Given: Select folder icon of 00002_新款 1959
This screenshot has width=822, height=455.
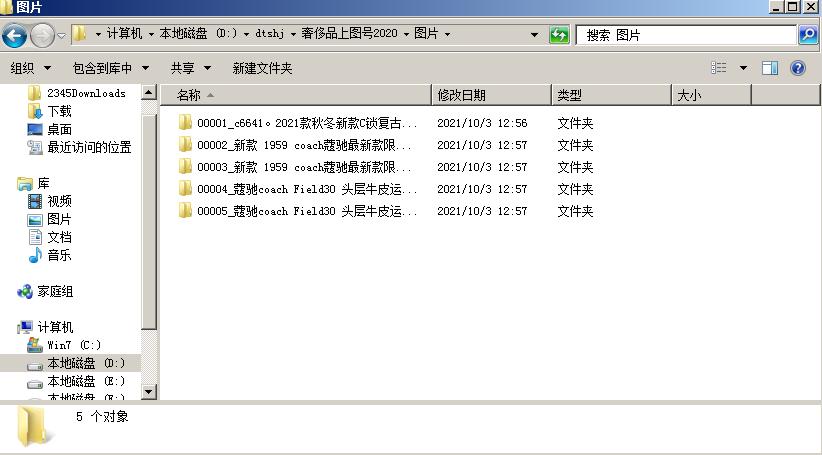Looking at the screenshot, I should click(185, 144).
